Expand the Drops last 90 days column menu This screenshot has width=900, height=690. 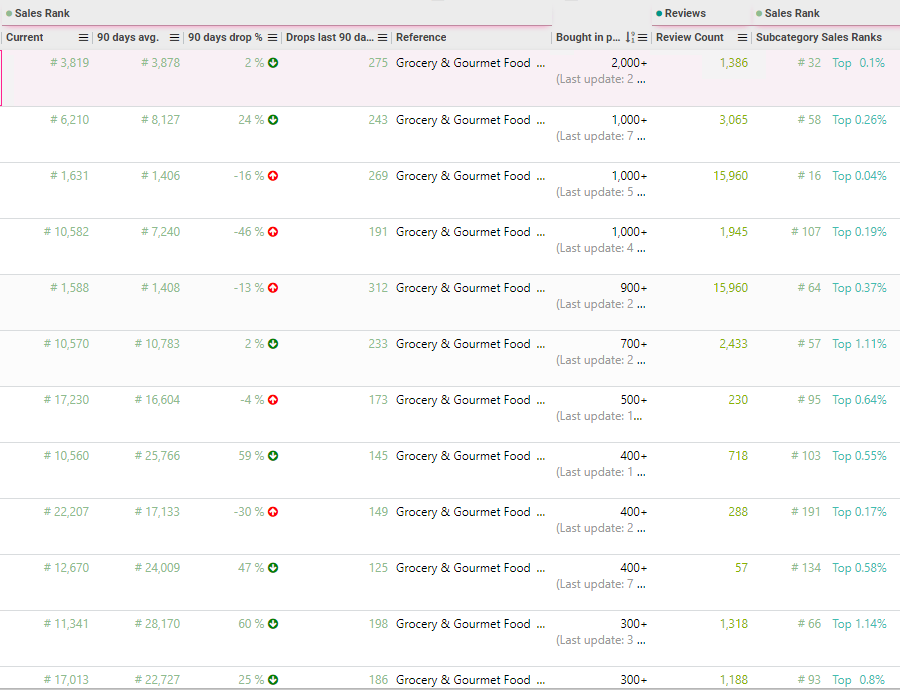point(382,38)
